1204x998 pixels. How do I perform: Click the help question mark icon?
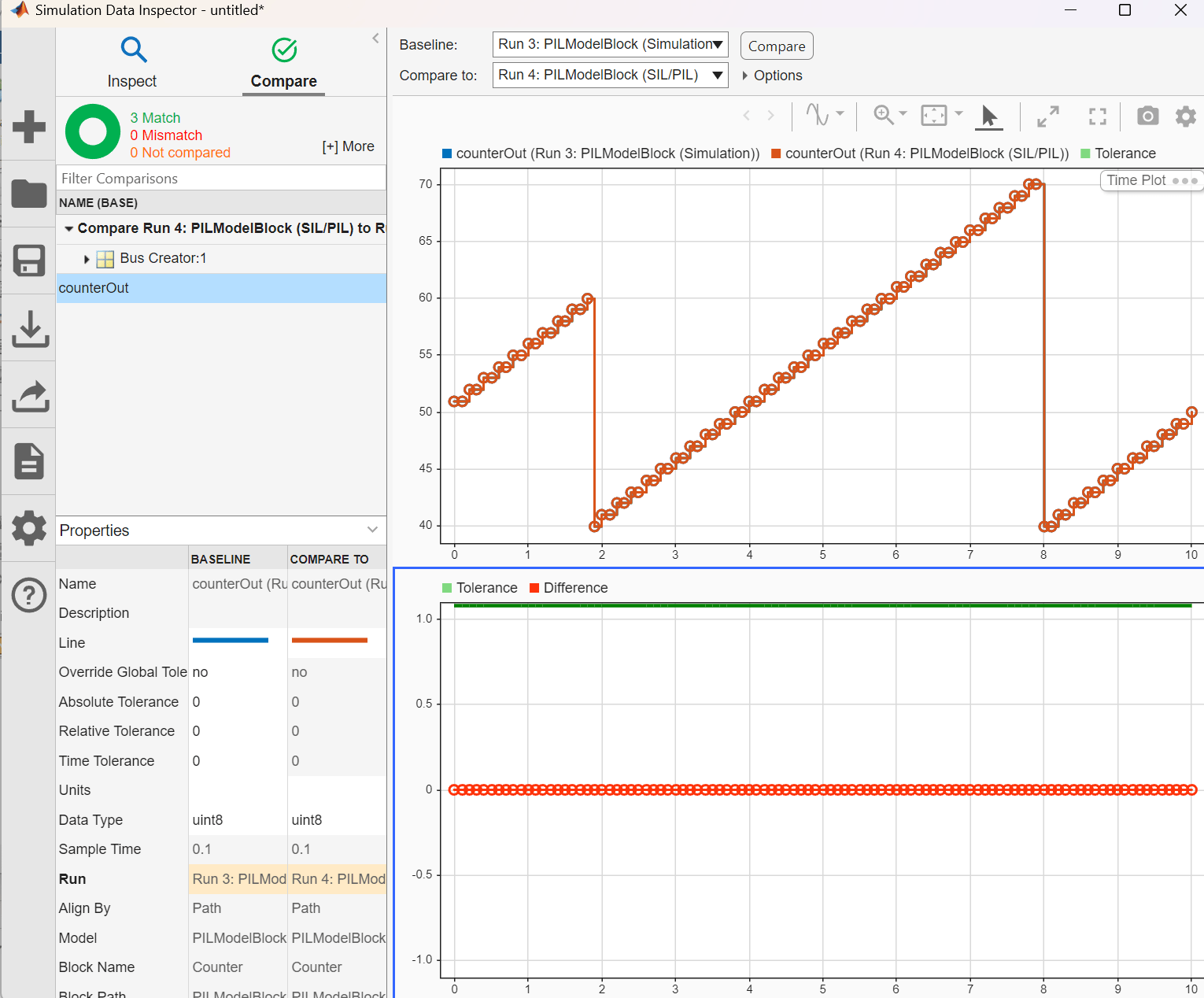29,595
